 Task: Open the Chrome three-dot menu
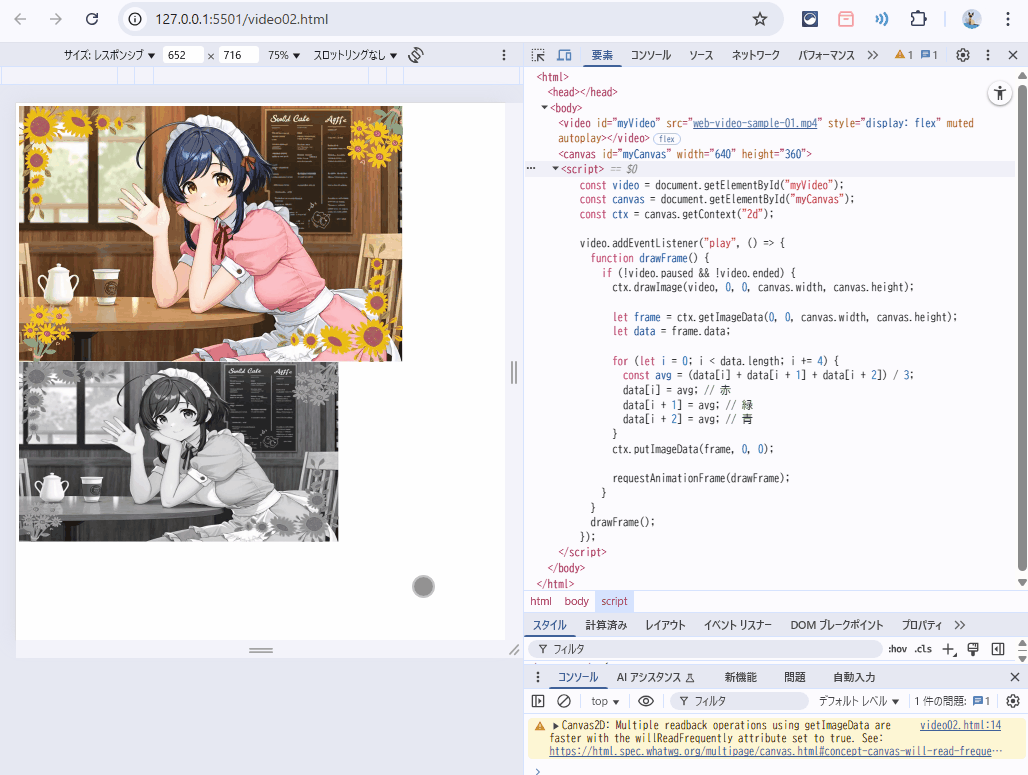pyautogui.click(x=1008, y=19)
